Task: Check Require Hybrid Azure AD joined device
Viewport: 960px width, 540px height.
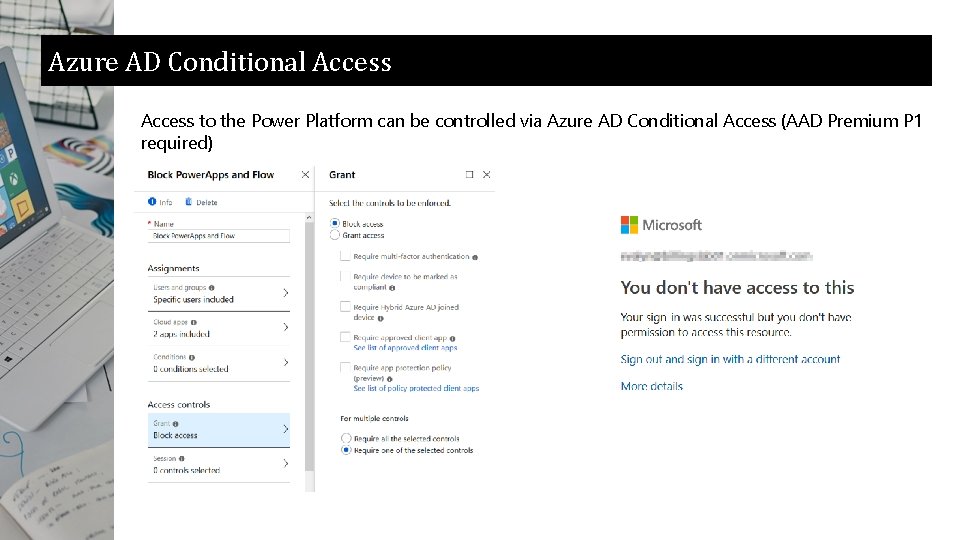Action: coord(345,307)
